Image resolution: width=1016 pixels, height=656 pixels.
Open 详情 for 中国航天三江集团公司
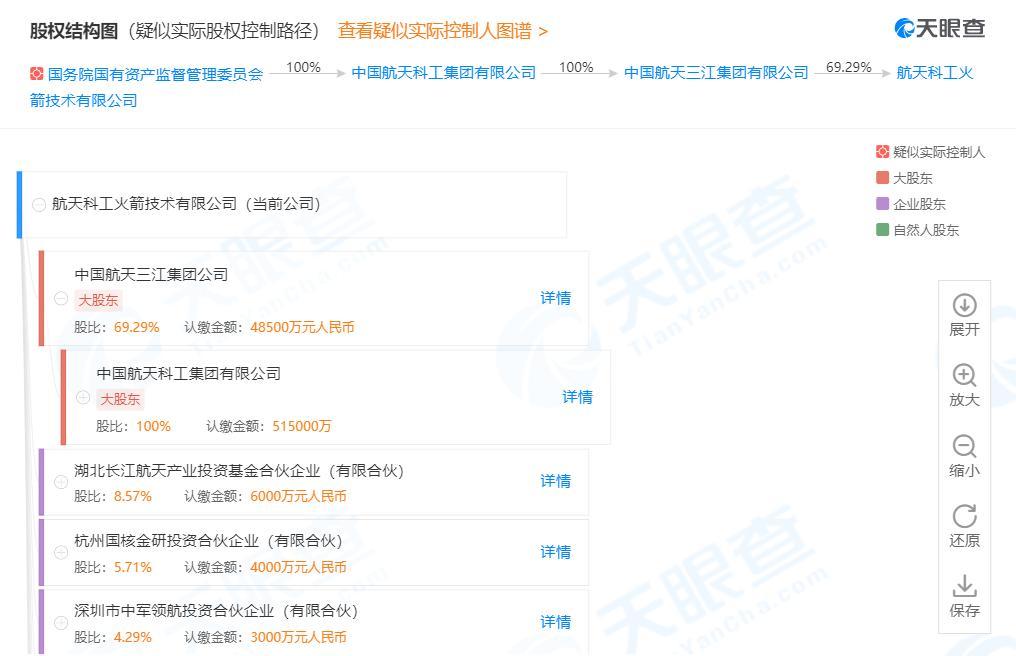[x=555, y=298]
